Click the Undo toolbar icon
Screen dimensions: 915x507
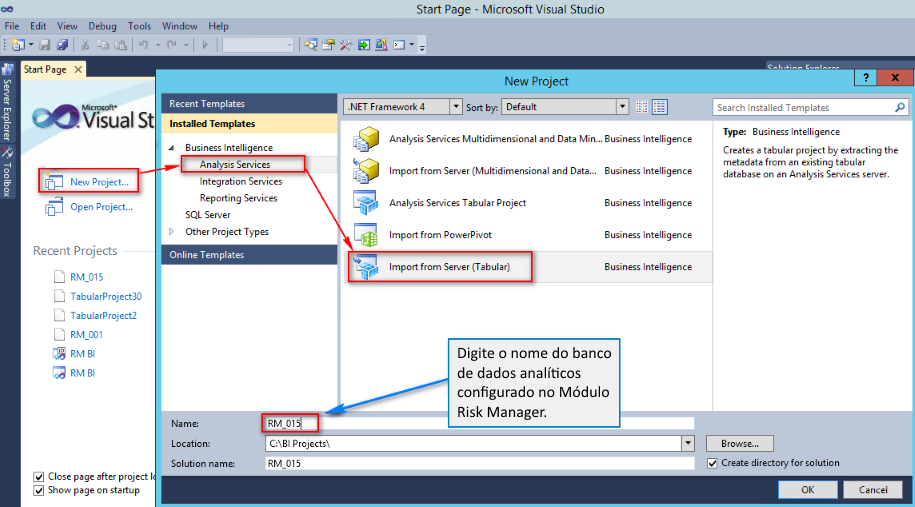tap(144, 45)
